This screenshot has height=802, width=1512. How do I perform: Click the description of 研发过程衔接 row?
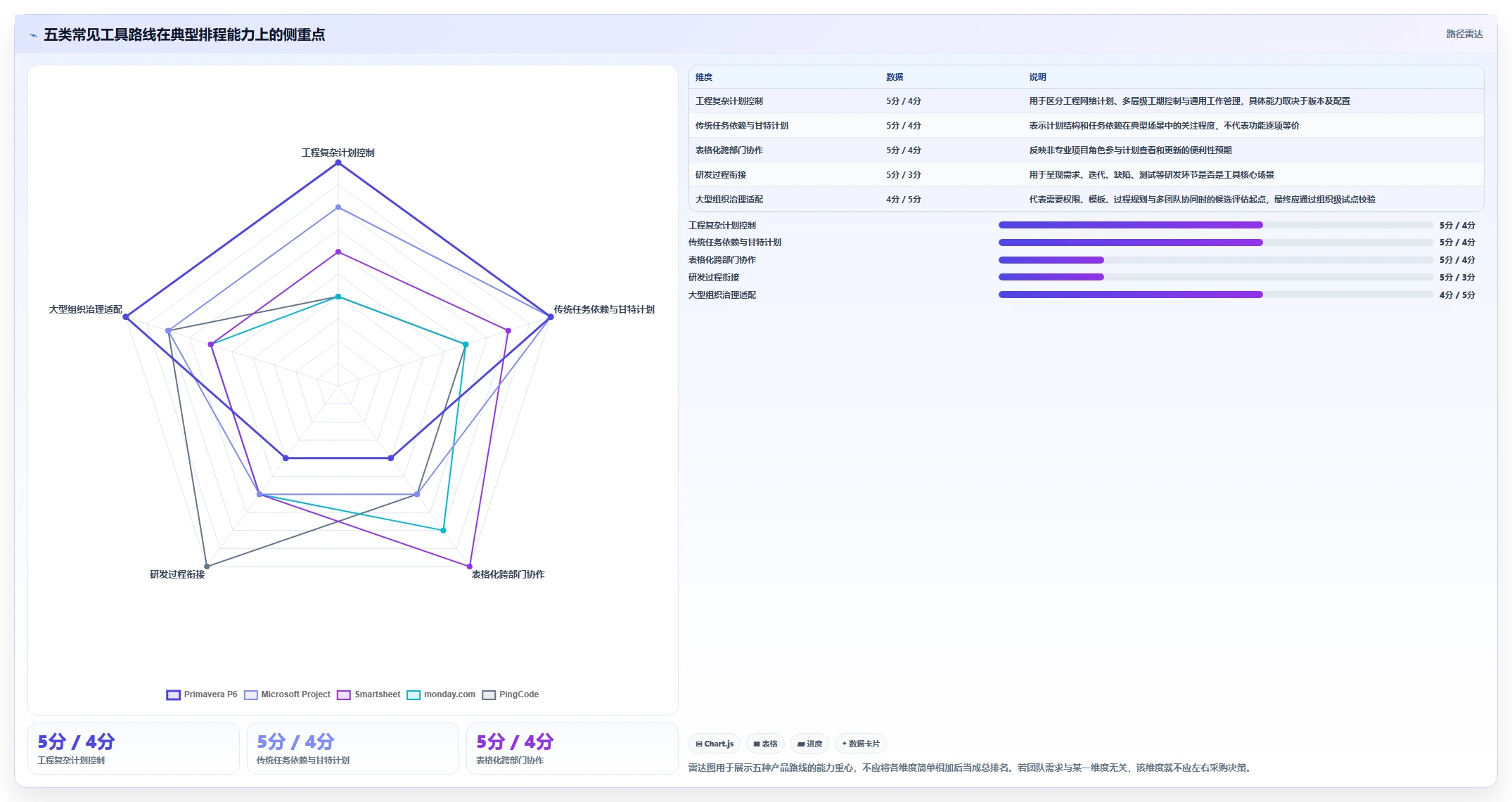tap(1151, 175)
